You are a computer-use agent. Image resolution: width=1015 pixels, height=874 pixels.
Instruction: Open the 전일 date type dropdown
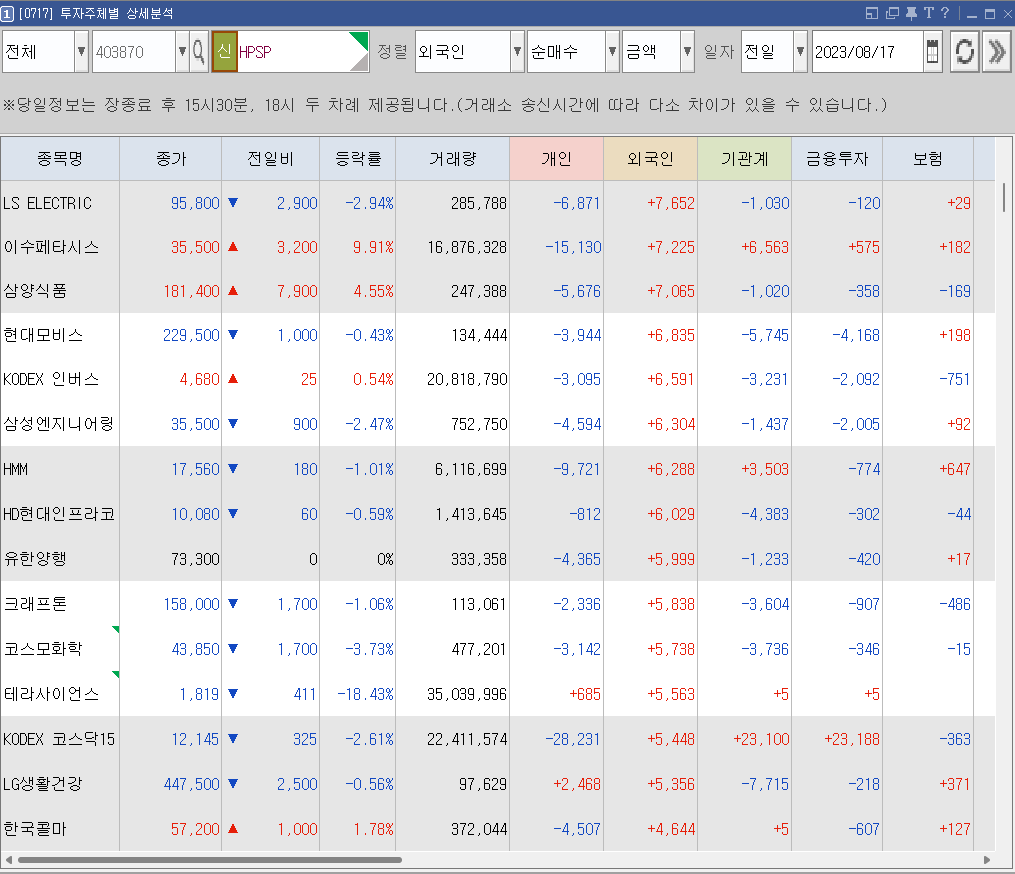coord(801,51)
